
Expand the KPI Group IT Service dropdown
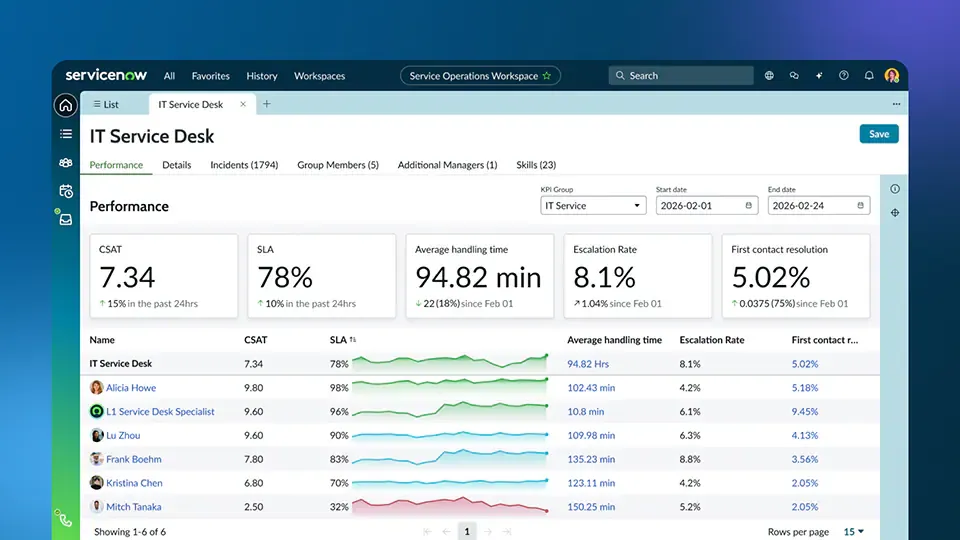point(593,206)
